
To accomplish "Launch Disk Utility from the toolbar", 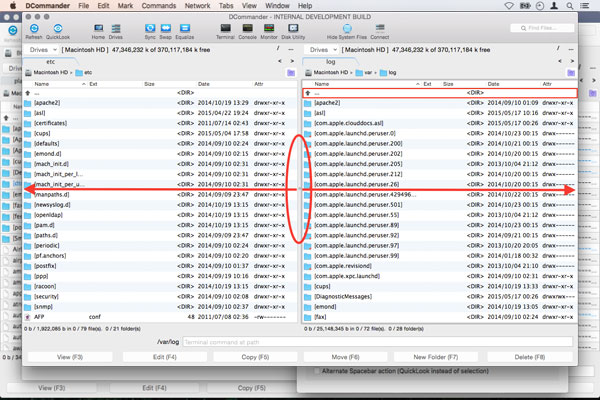I will 294,29.
